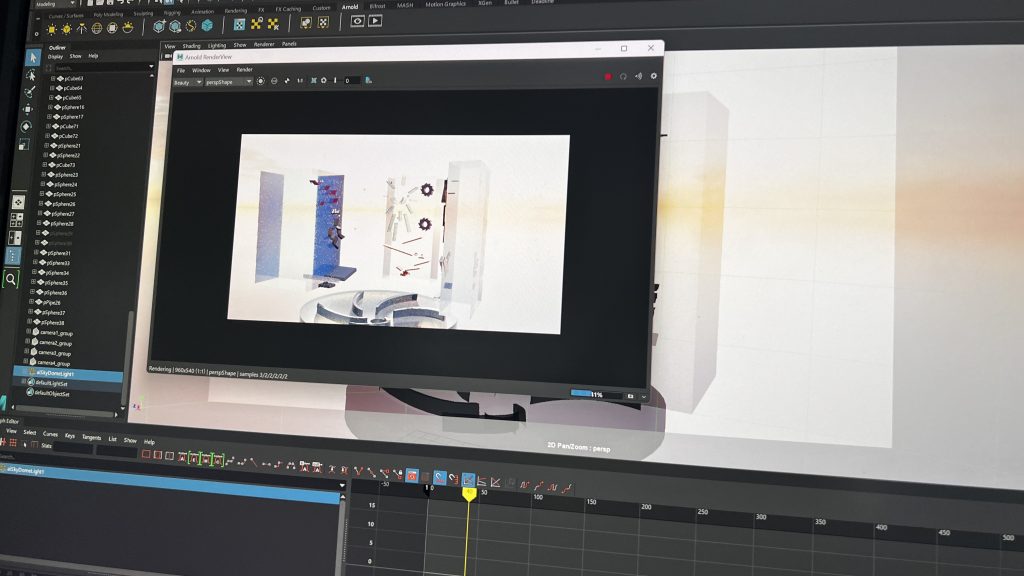Click the magnifier search icon in the left toolbox
This screenshot has width=1024, height=576.
(x=11, y=280)
